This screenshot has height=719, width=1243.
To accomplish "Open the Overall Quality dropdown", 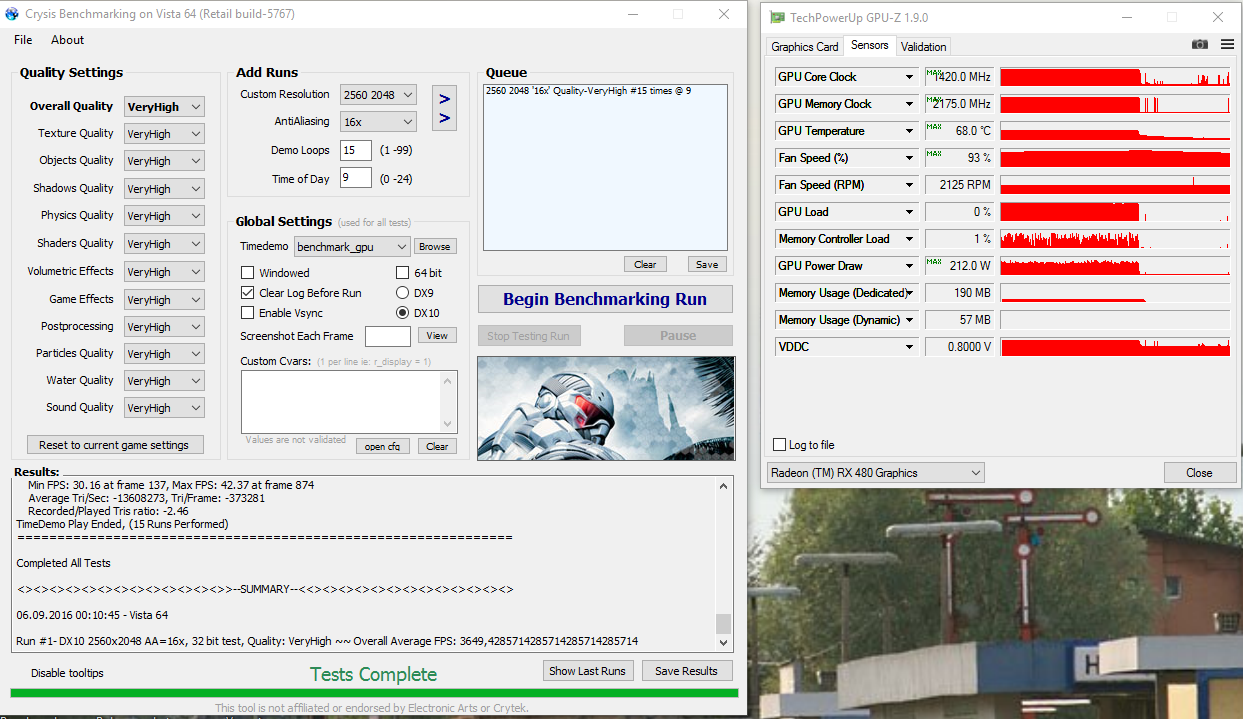I will [x=164, y=107].
